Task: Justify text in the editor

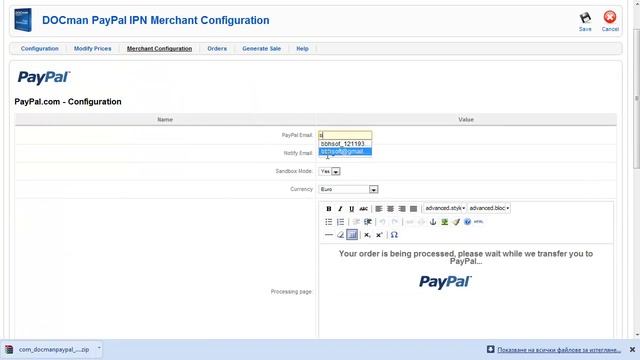Action: 413,209
